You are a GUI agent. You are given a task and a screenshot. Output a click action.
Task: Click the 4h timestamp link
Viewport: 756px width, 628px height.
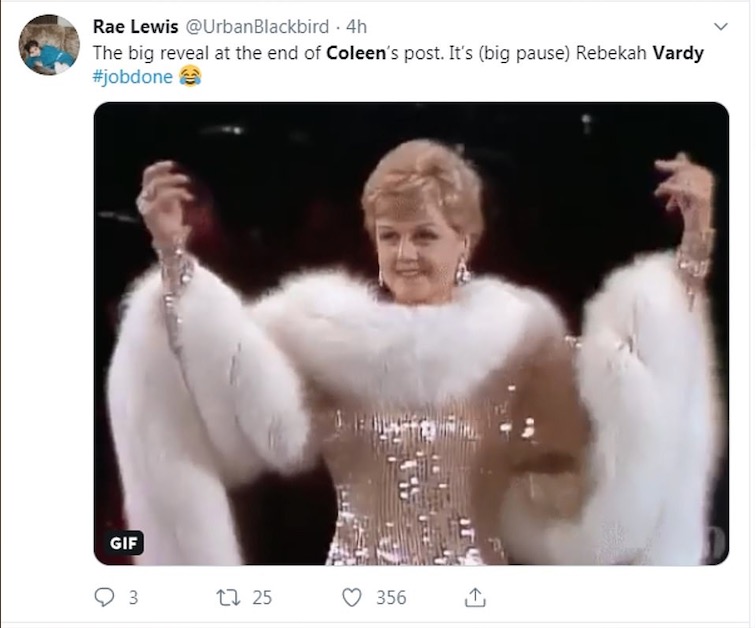[x=357, y=27]
